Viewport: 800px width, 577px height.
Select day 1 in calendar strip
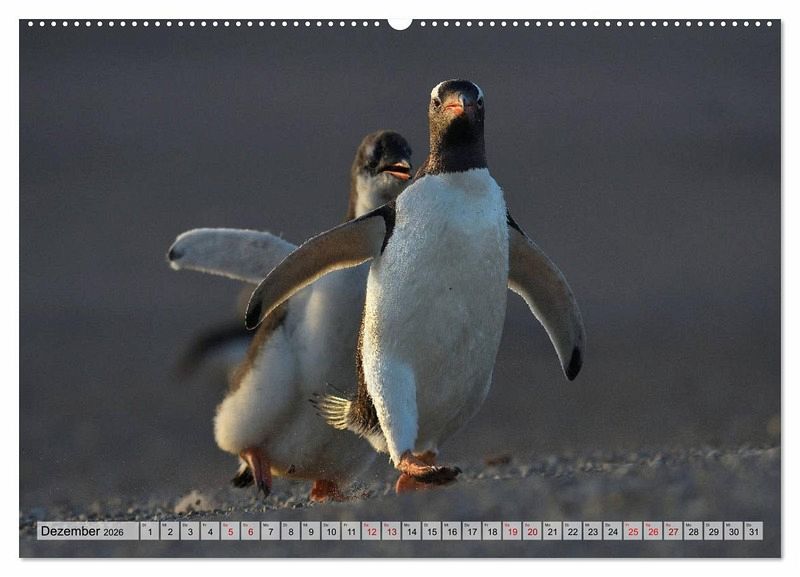[150, 531]
